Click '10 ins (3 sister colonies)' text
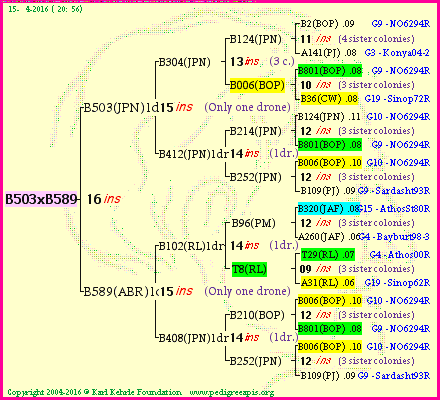 coord(357,85)
